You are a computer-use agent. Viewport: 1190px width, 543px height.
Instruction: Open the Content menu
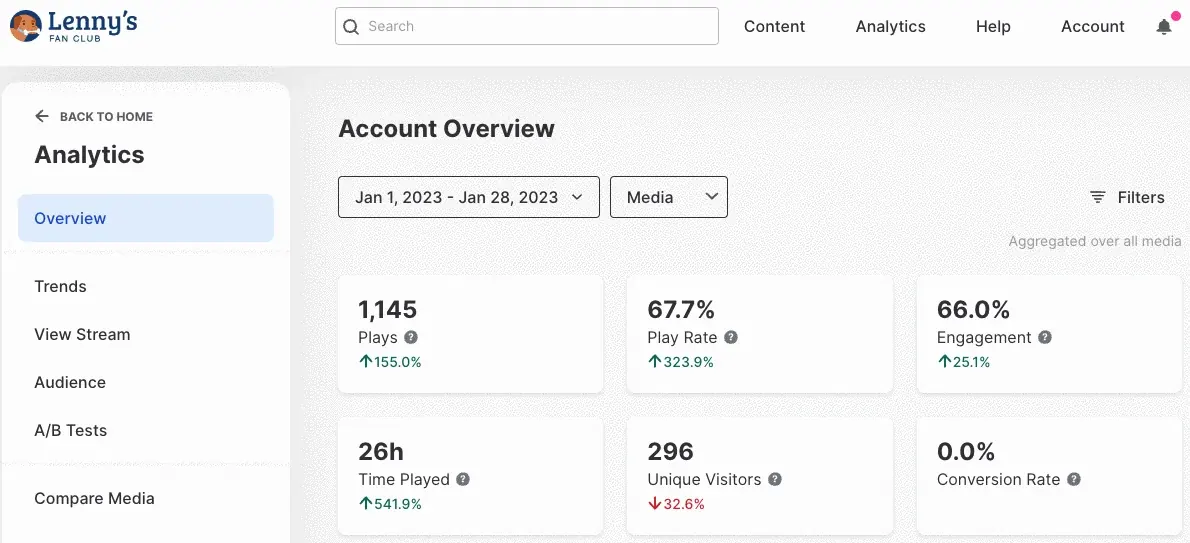(774, 27)
